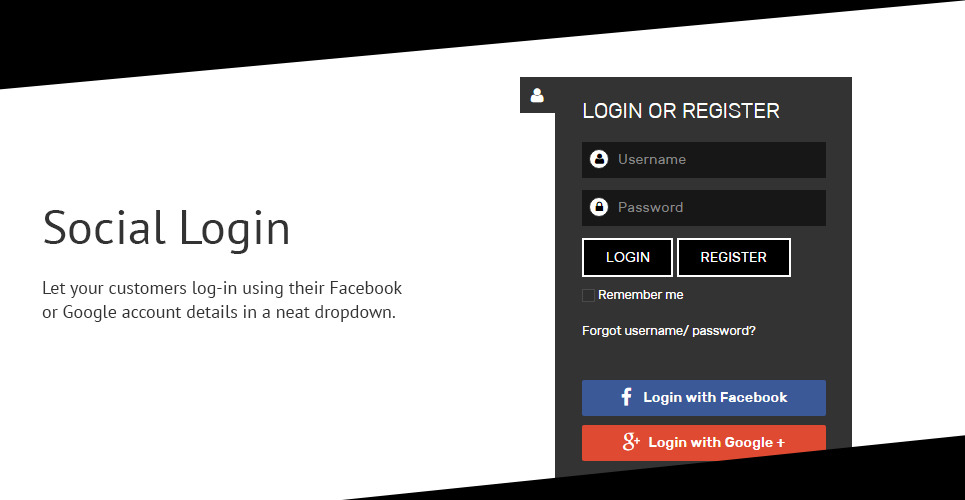Click the 'Social Login' headline text
The height and width of the screenshot is (500, 965).
coord(166,228)
